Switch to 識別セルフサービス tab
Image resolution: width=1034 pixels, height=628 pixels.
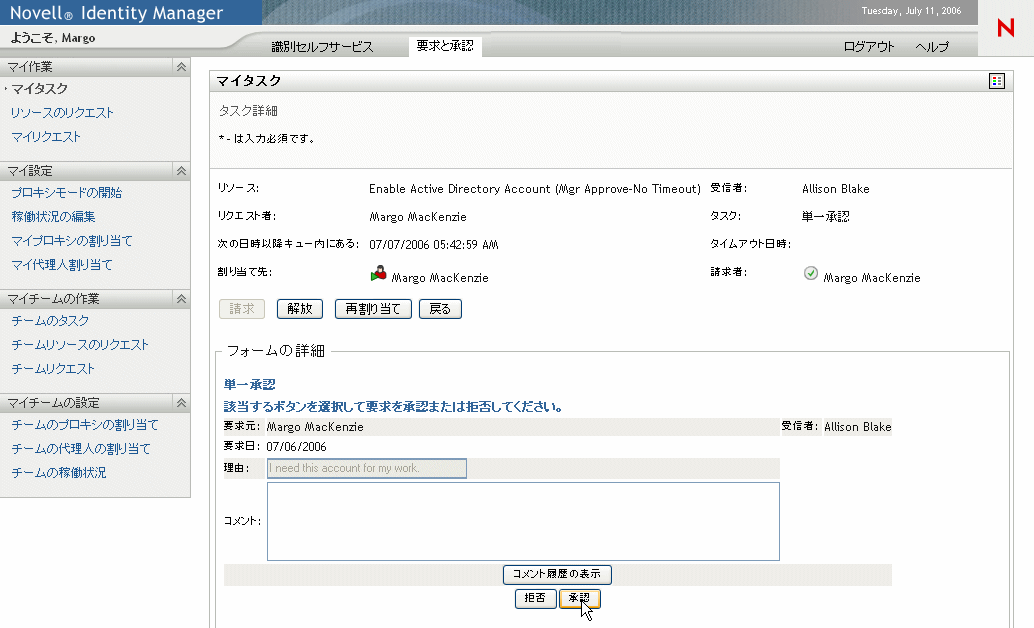[322, 47]
